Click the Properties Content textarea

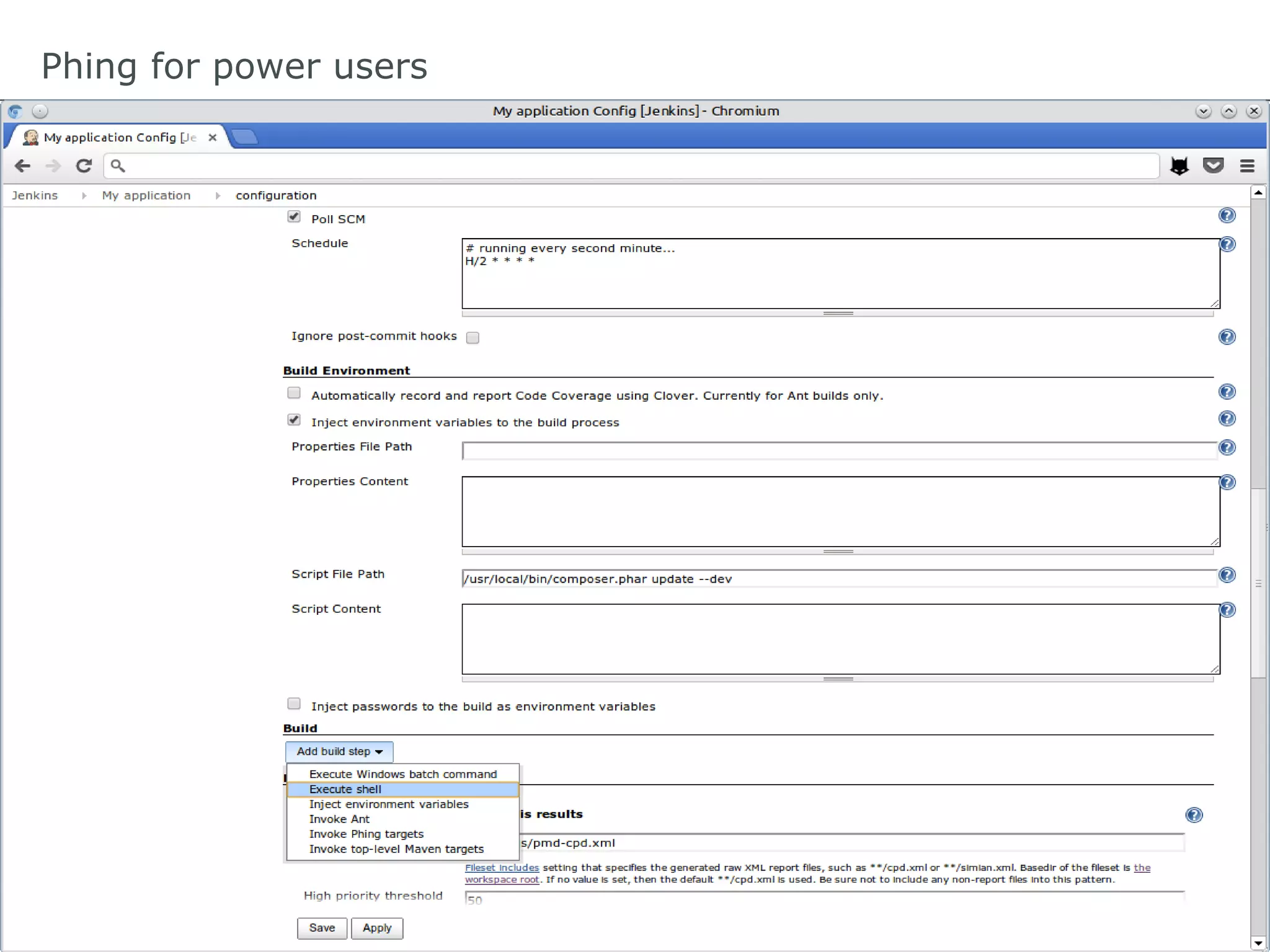841,511
